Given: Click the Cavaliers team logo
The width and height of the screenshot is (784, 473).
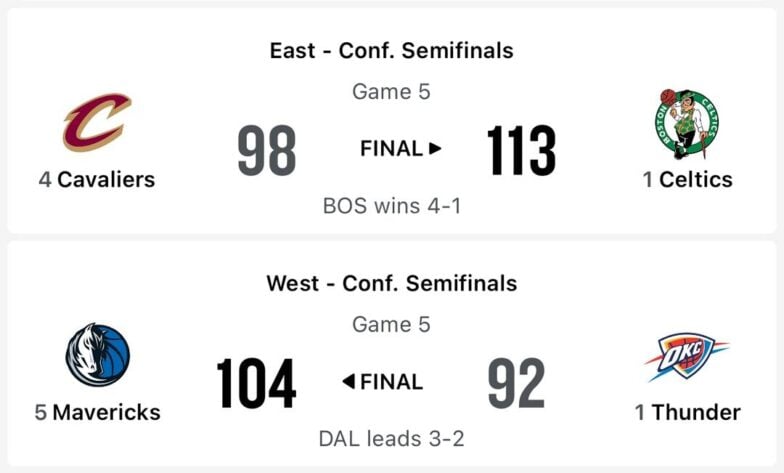Looking at the screenshot, I should [x=97, y=122].
